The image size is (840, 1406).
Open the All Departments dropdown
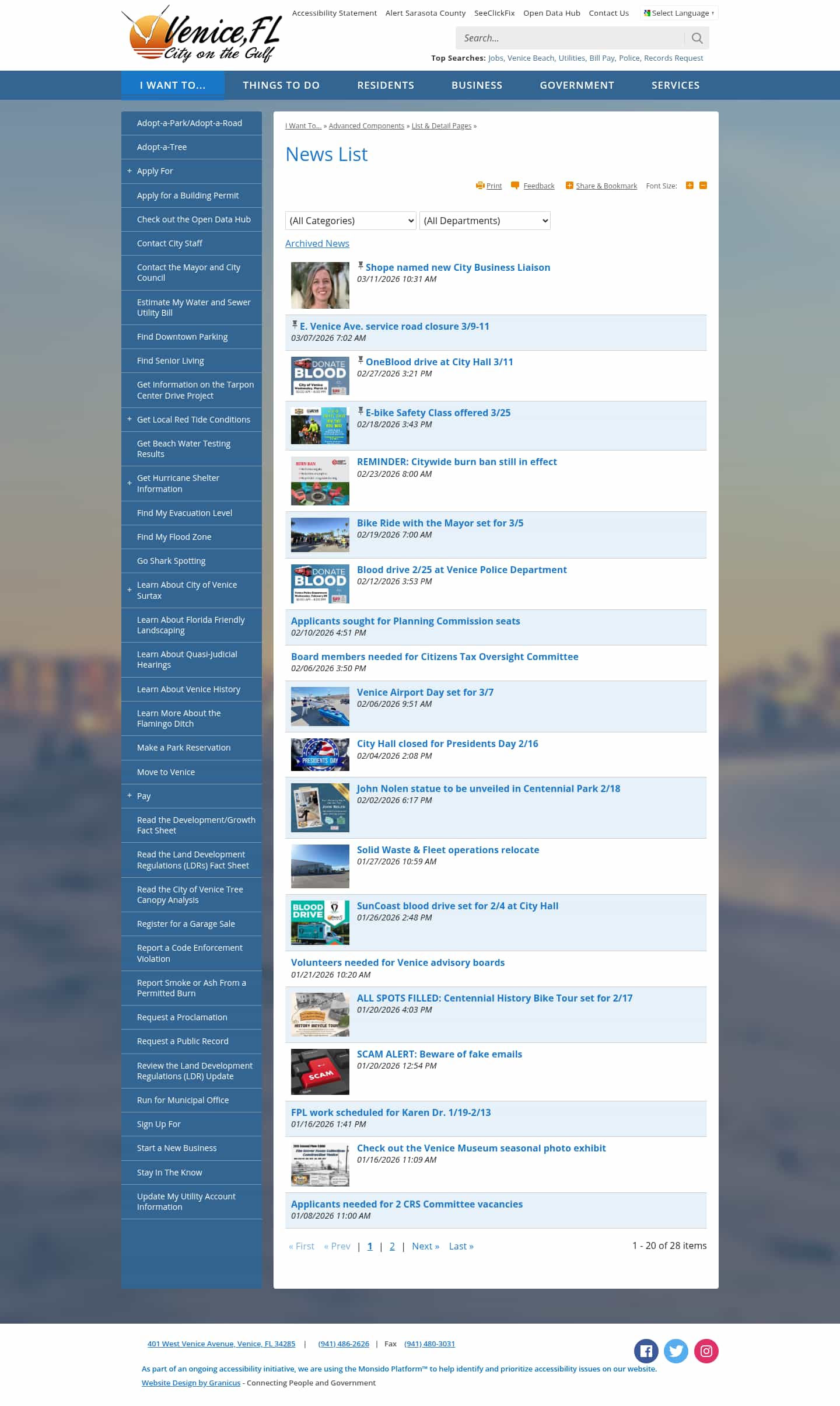click(485, 221)
